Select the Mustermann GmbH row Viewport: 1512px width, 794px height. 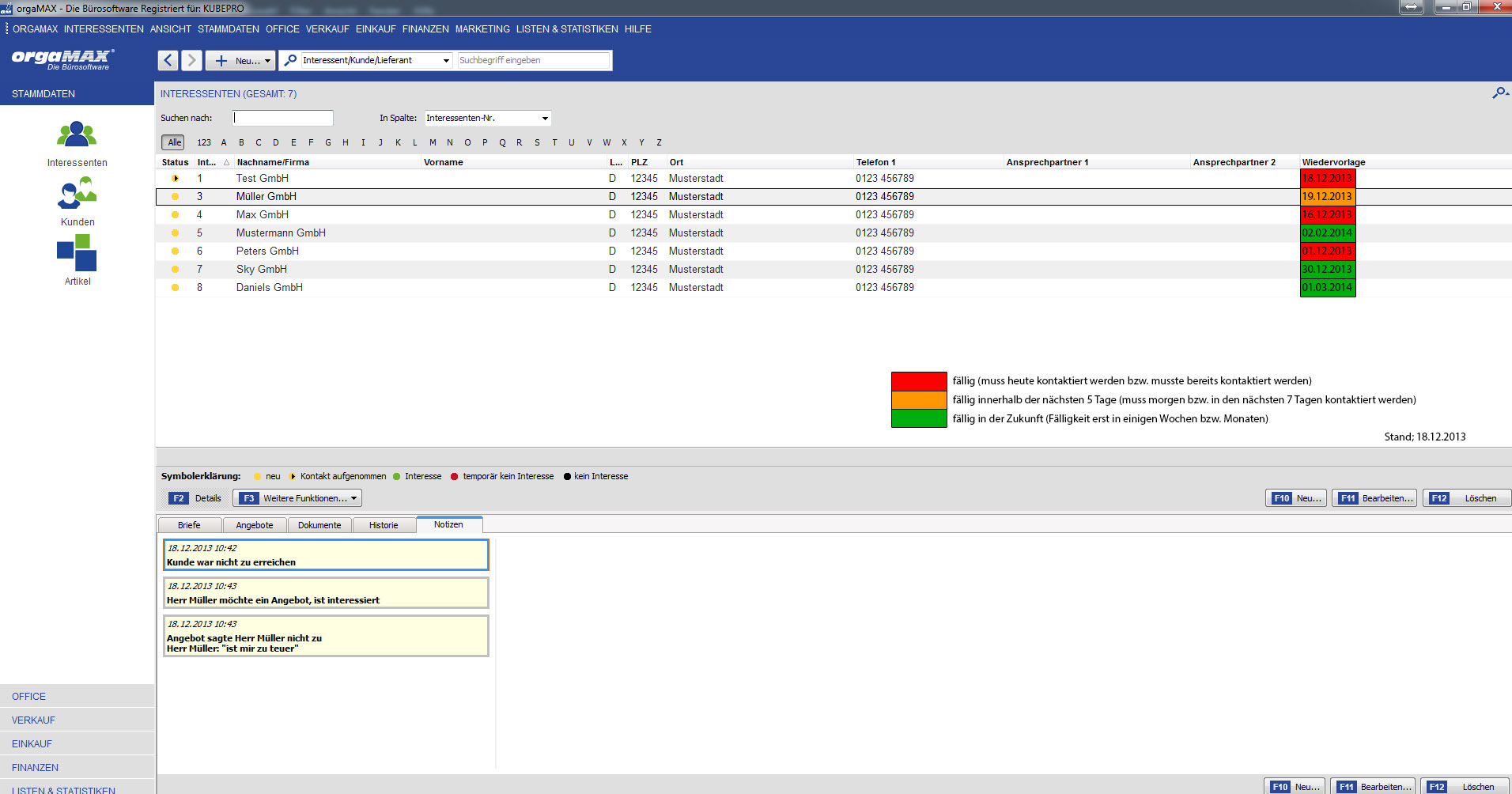833,233
